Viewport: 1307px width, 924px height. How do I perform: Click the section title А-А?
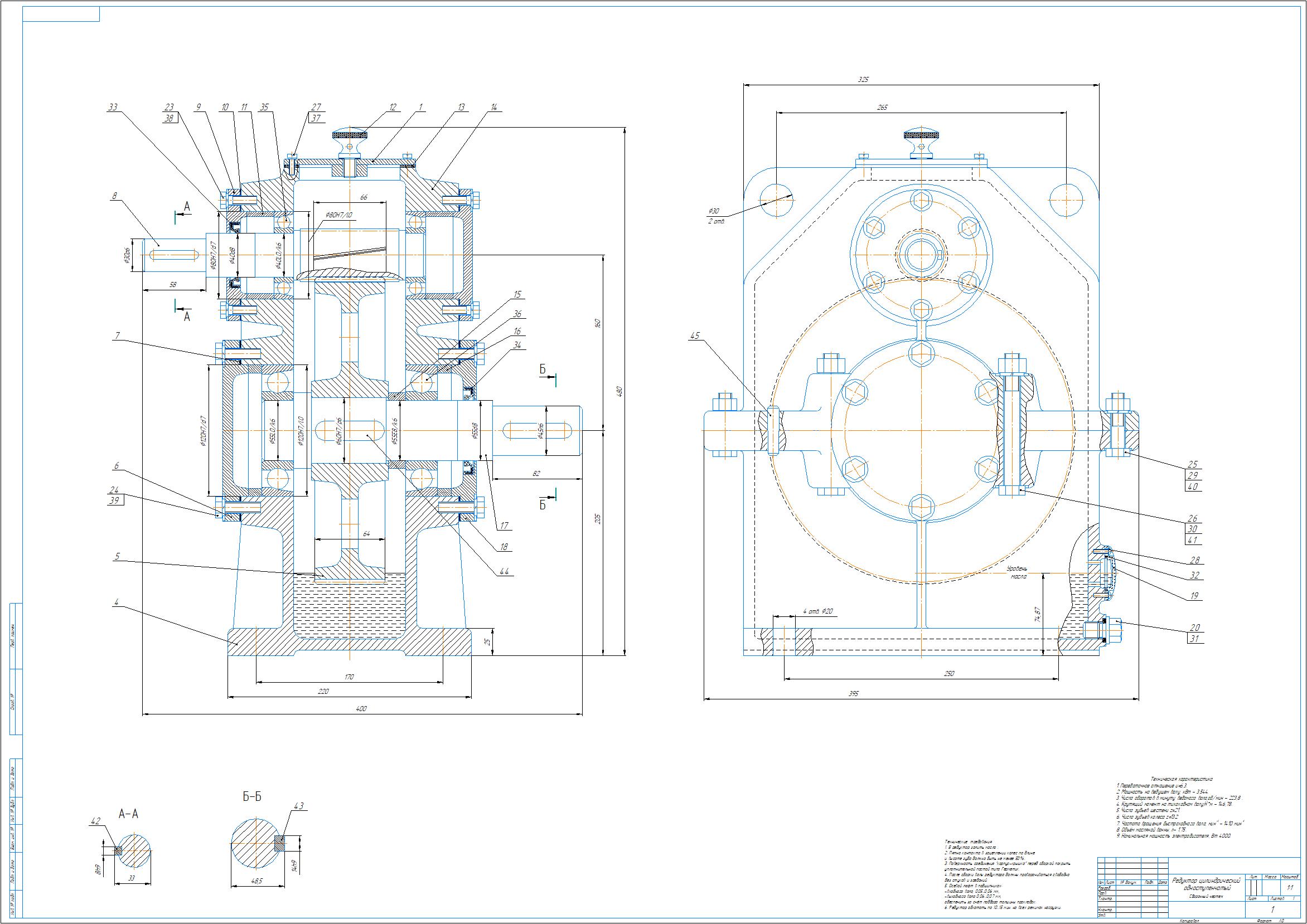[128, 814]
